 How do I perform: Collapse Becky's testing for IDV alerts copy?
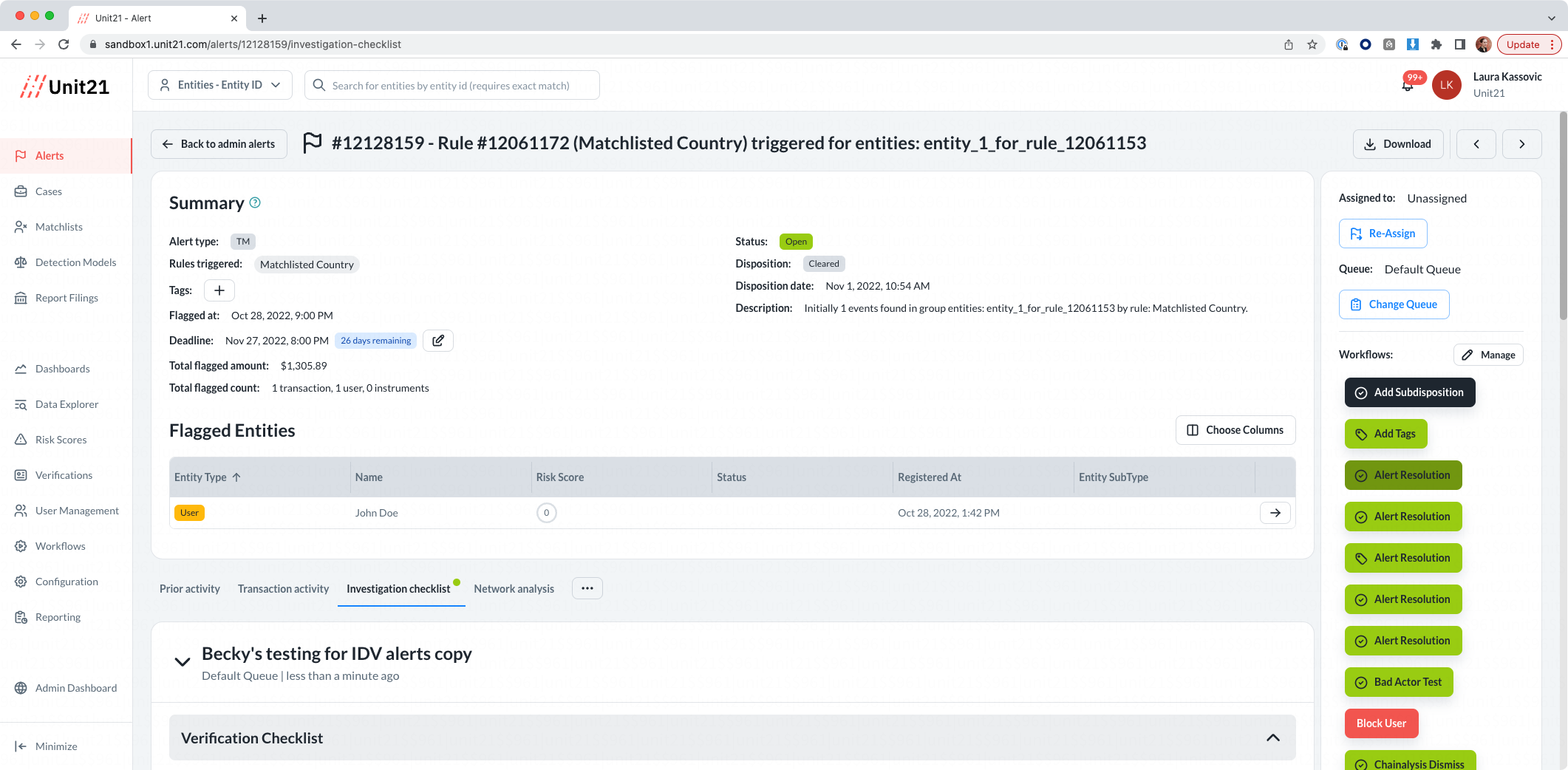(x=183, y=662)
